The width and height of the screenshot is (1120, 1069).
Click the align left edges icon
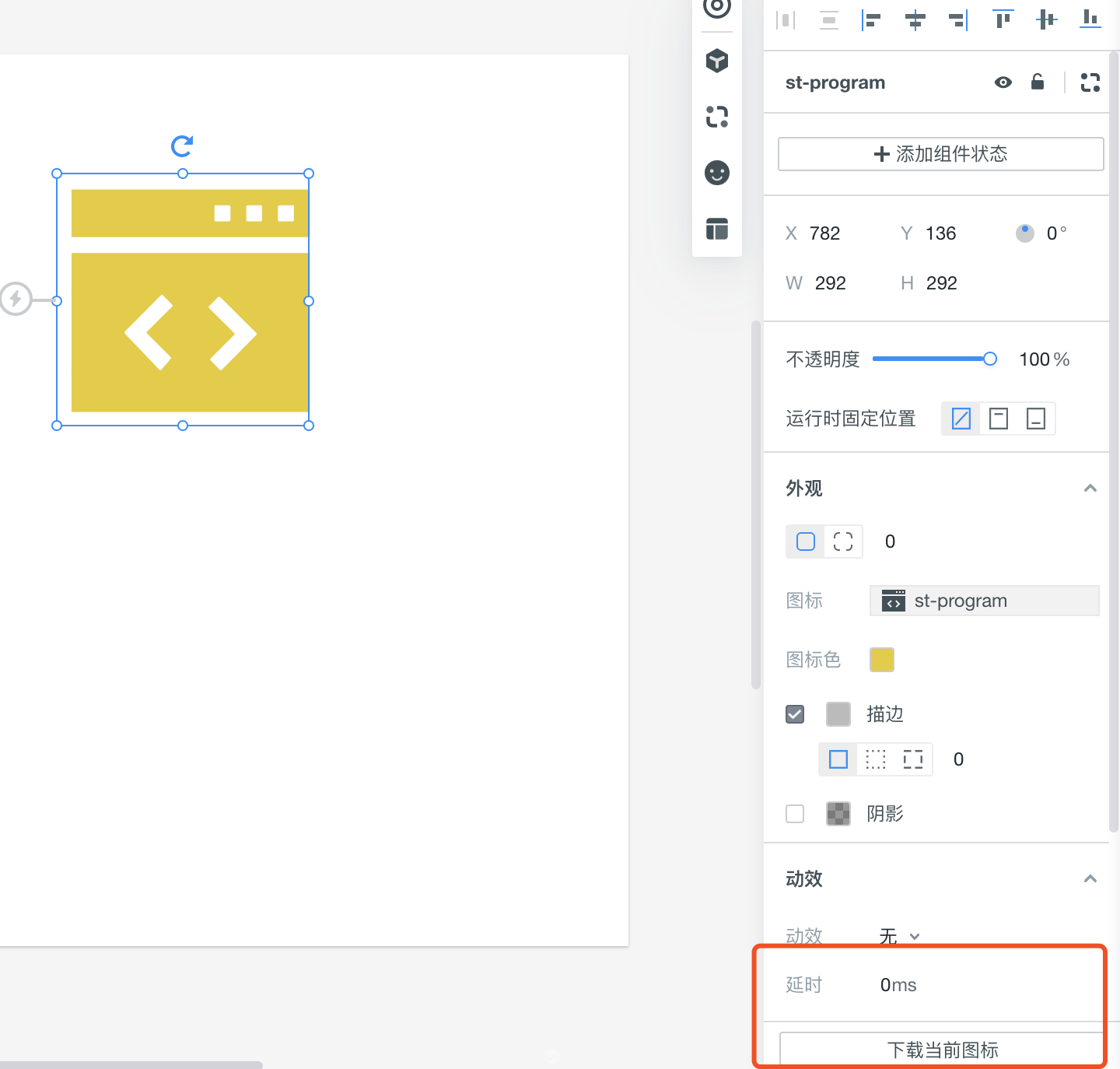871,20
